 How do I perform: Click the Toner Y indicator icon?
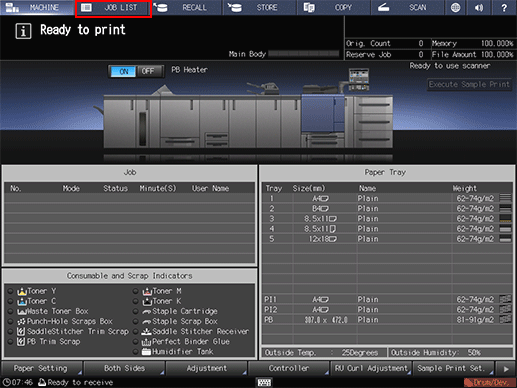click(x=22, y=291)
